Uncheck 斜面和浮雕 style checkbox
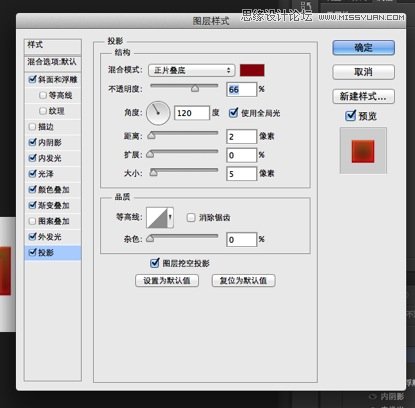415x408 pixels. point(32,79)
